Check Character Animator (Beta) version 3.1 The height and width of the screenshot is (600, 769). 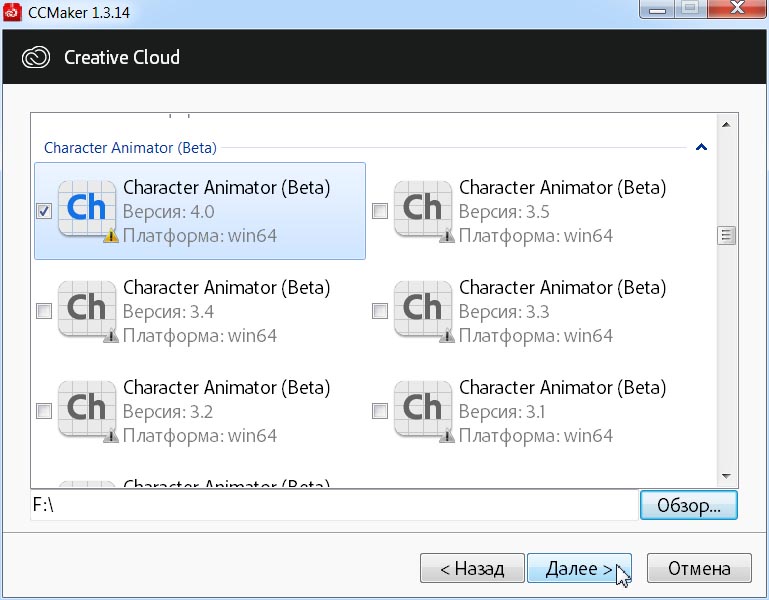coord(380,411)
